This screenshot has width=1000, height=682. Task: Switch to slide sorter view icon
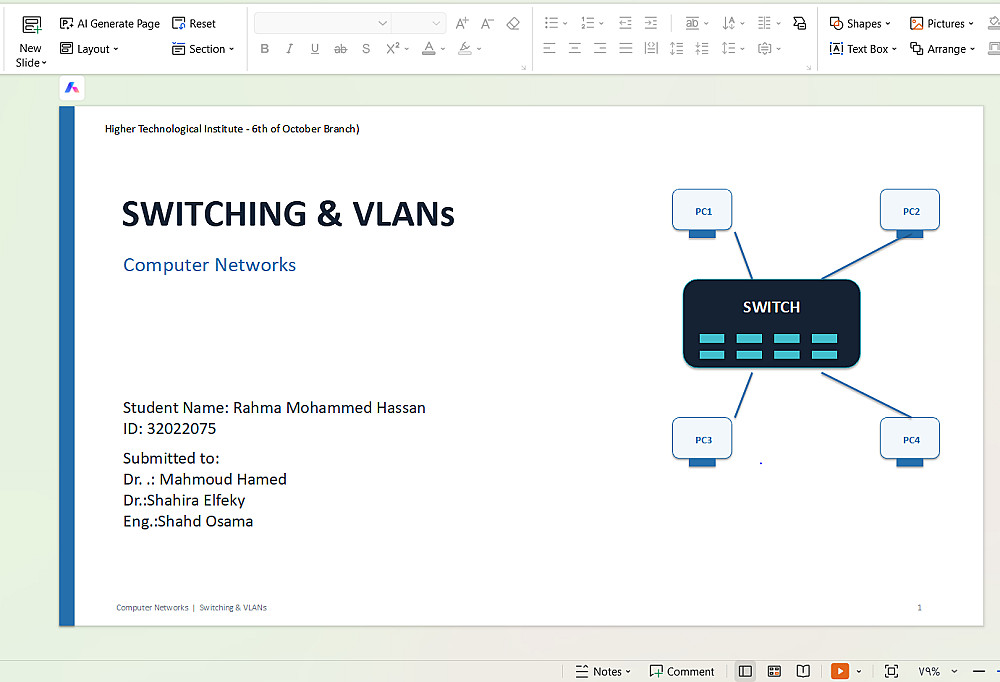[774, 671]
